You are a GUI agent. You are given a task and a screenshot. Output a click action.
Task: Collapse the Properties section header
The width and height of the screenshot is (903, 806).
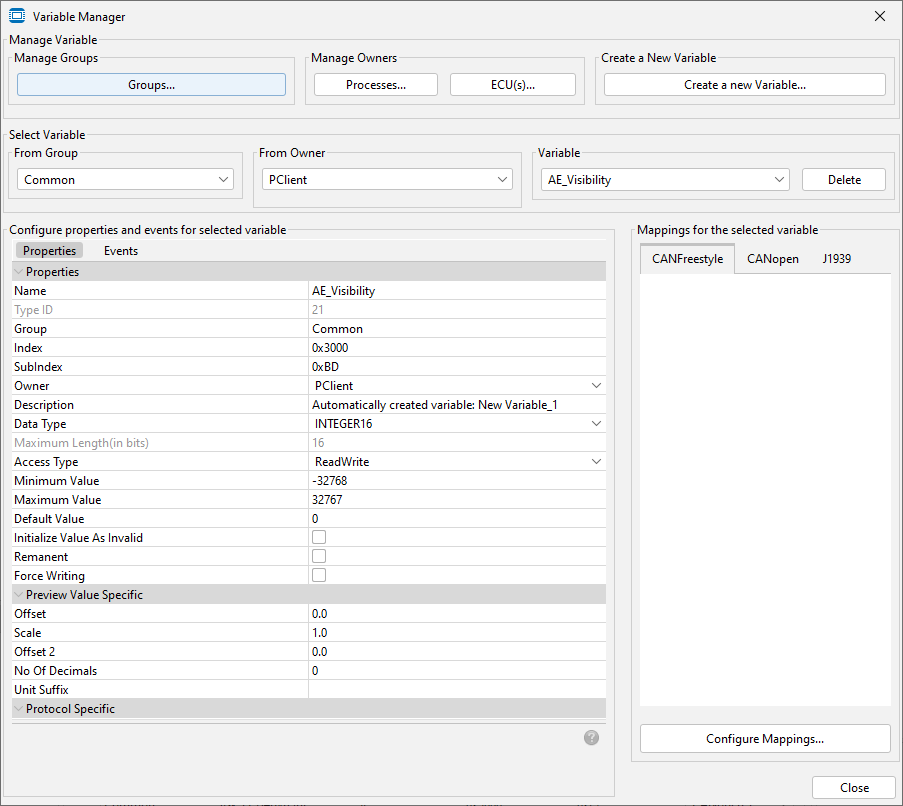coord(17,270)
